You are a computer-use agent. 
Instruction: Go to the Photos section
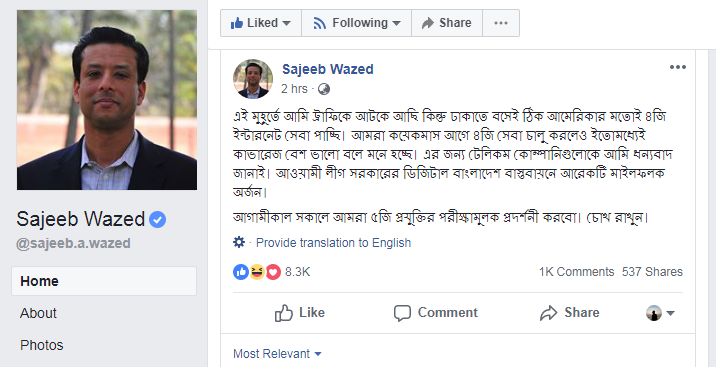tap(42, 345)
